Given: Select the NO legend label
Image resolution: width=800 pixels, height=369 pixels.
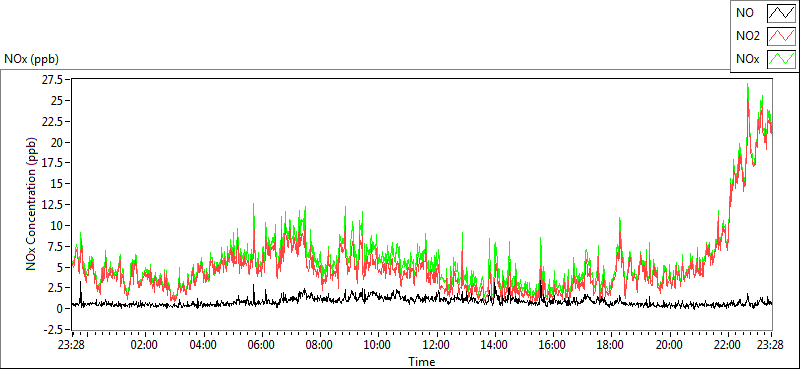Looking at the screenshot, I should (x=744, y=12).
